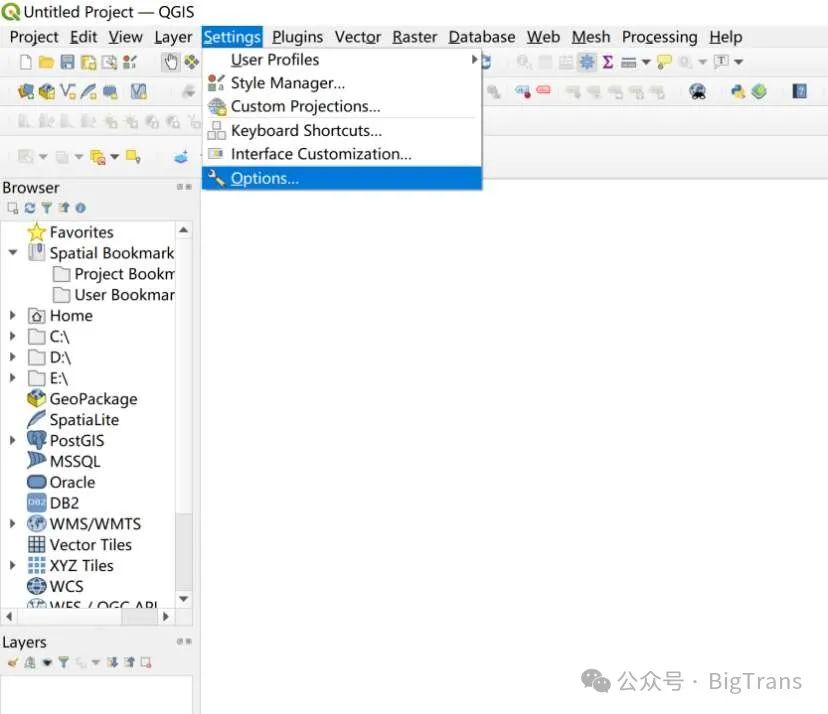Open the User Profiles submenu
Screen dimensions: 828x714
pyautogui.click(x=342, y=60)
